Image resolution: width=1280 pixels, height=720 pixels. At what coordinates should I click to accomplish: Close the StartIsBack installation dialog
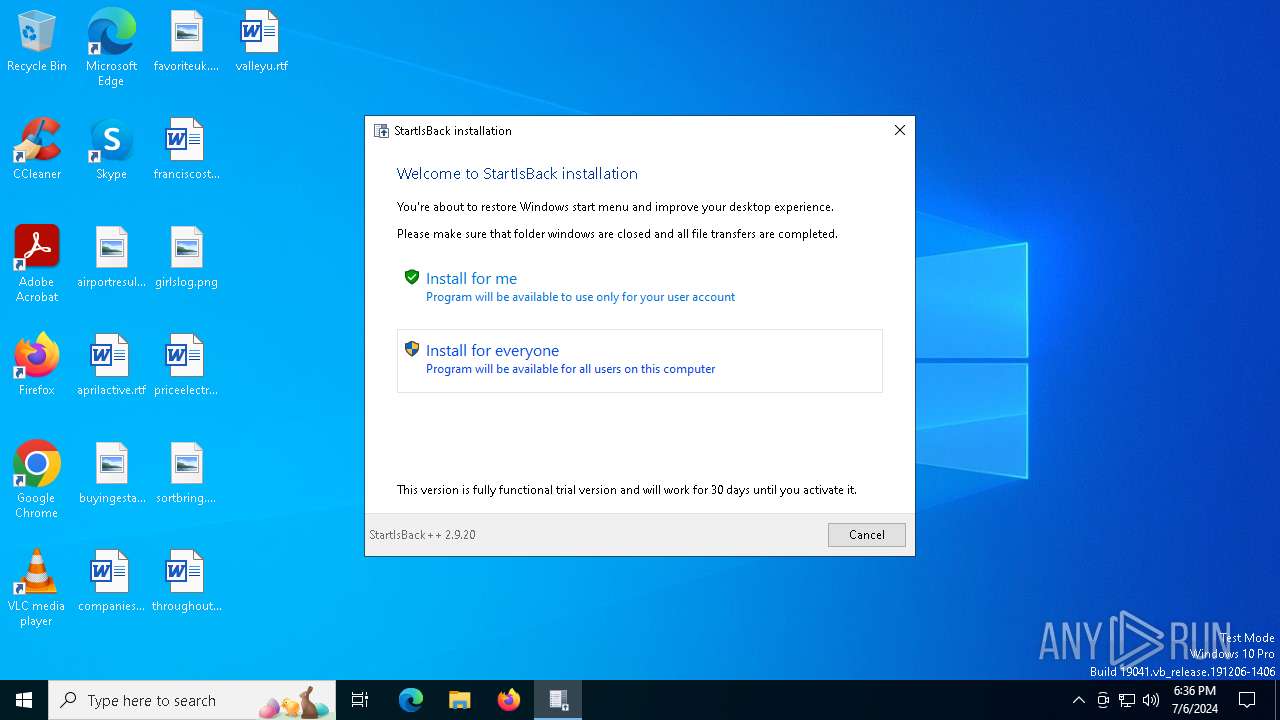pyautogui.click(x=899, y=130)
